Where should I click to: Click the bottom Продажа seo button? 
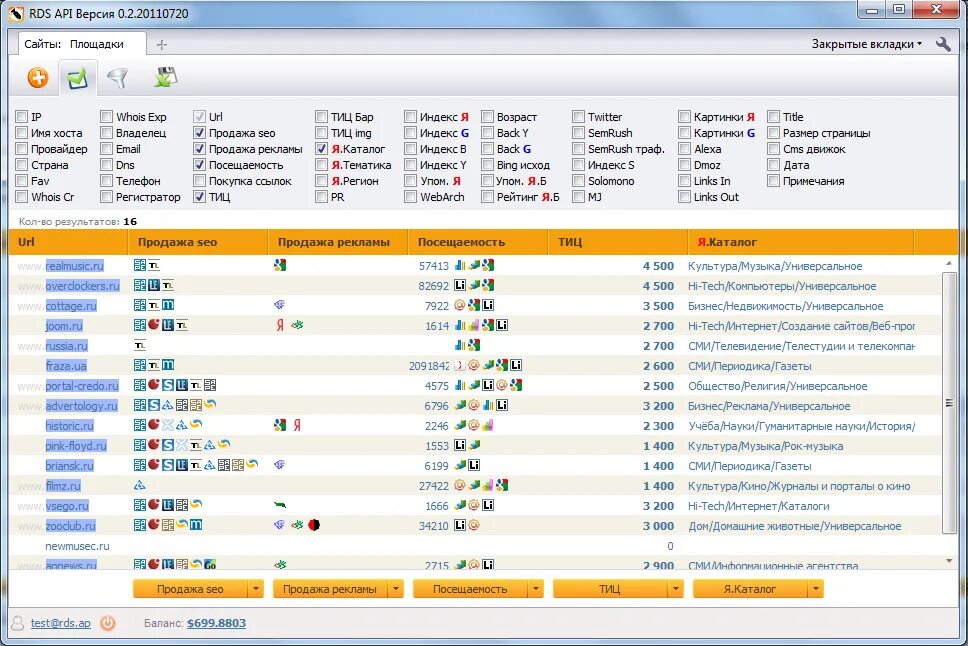click(190, 589)
